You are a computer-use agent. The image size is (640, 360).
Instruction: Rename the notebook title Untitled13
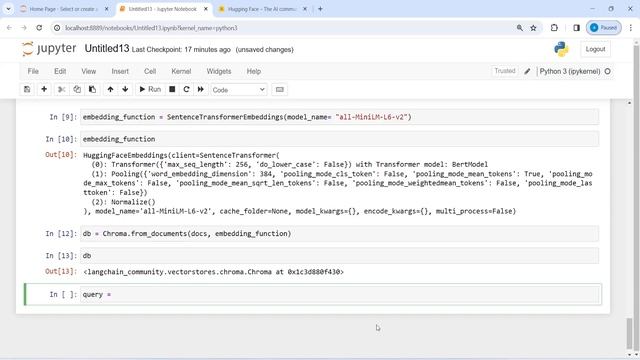pyautogui.click(x=107, y=49)
